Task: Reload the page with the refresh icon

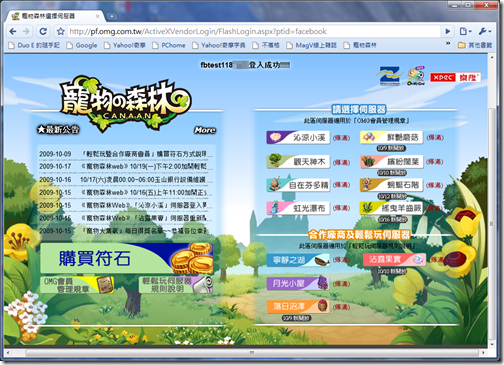Action: point(43,31)
